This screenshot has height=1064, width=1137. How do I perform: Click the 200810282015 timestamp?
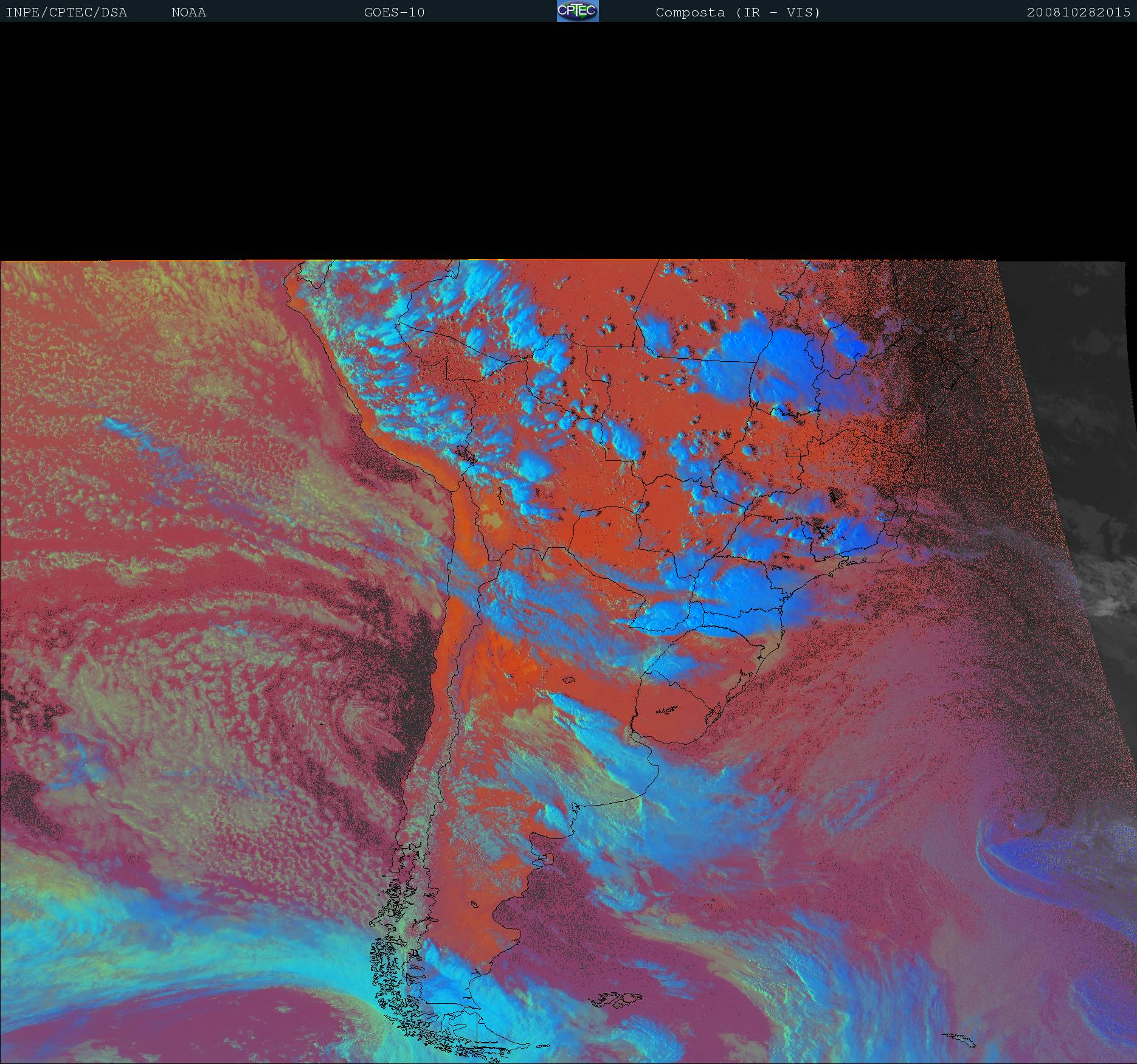pos(1078,13)
